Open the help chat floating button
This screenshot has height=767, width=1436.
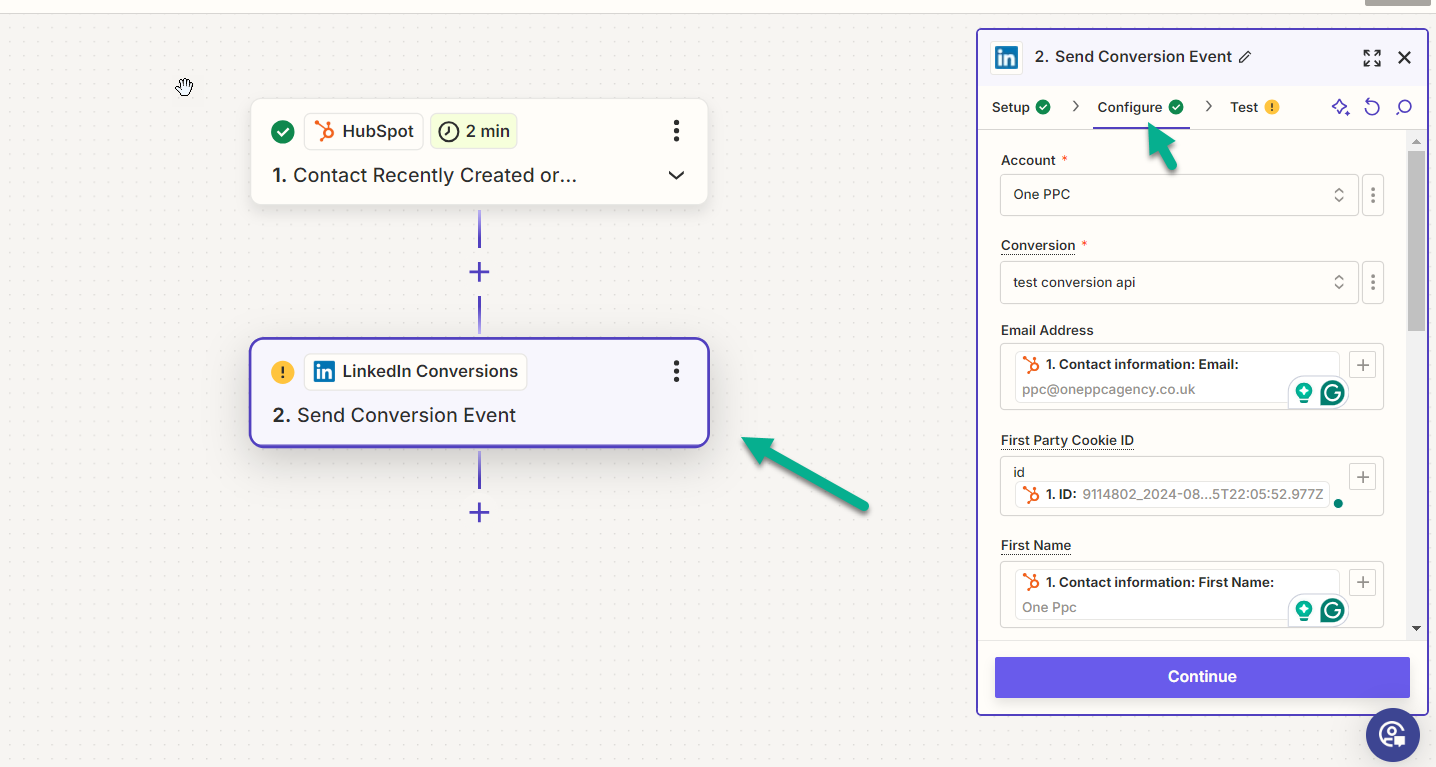1393,735
